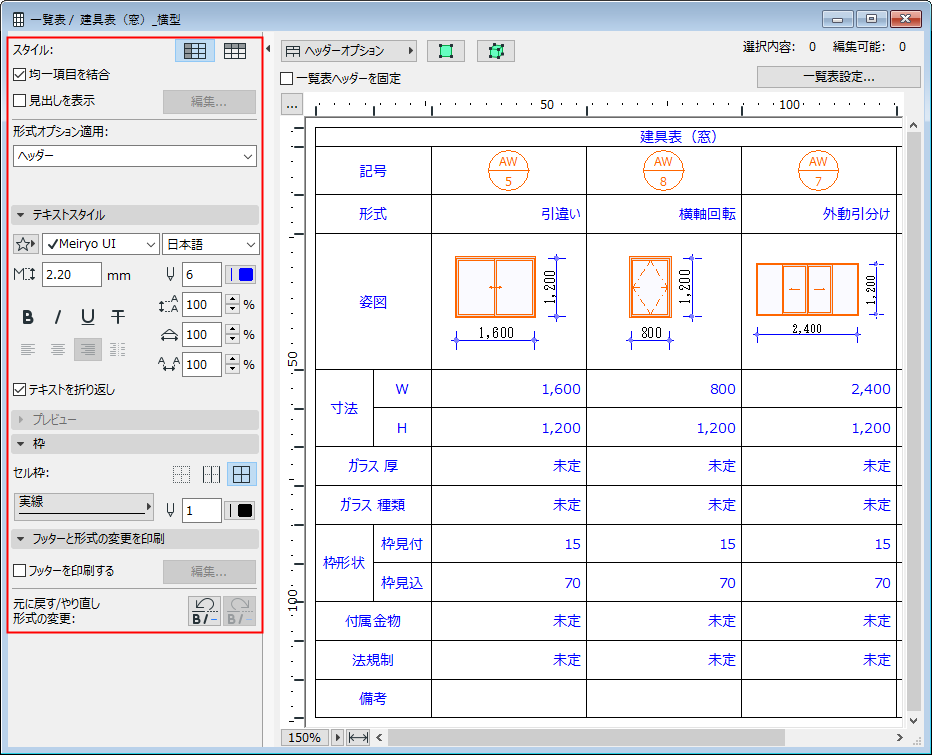Click 編集... button beside フッターを印刷する
Screen dimensions: 932x755
click(x=209, y=572)
